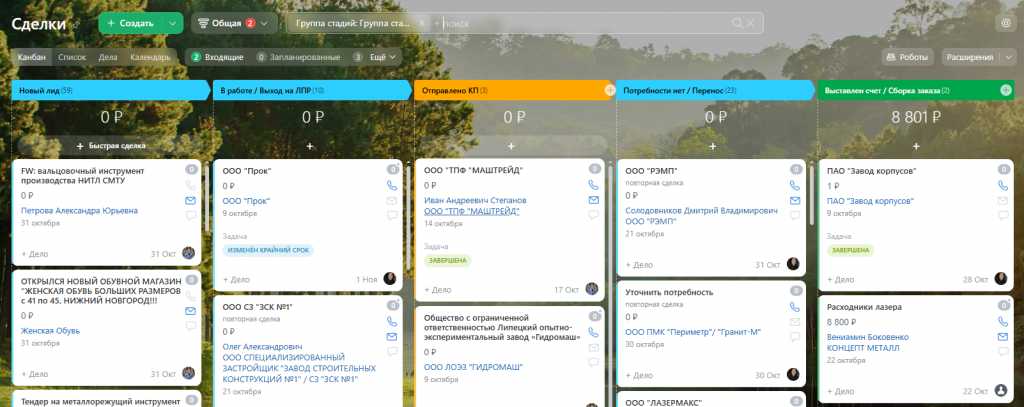
Task: Click mail icon on Расходники лазера card
Action: 1002,336
